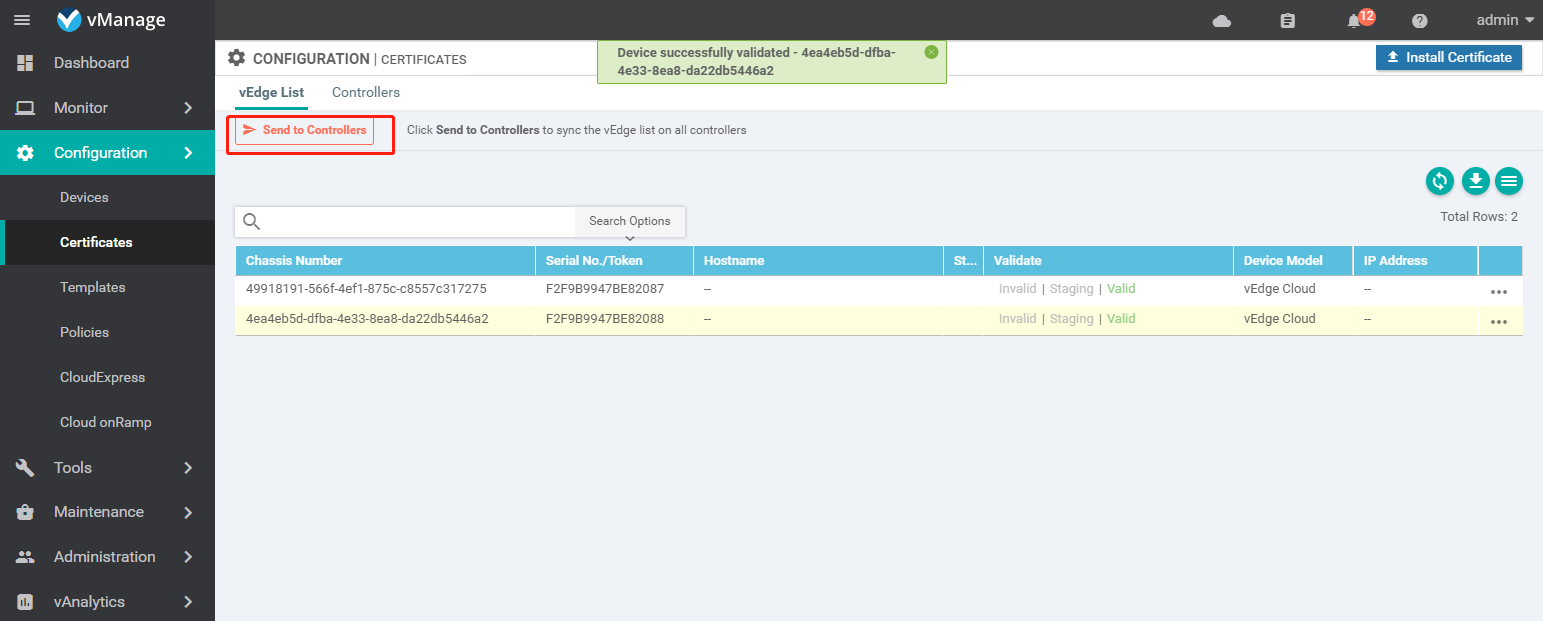Switch to the Controllers tab
The image size is (1543, 621).
point(366,92)
